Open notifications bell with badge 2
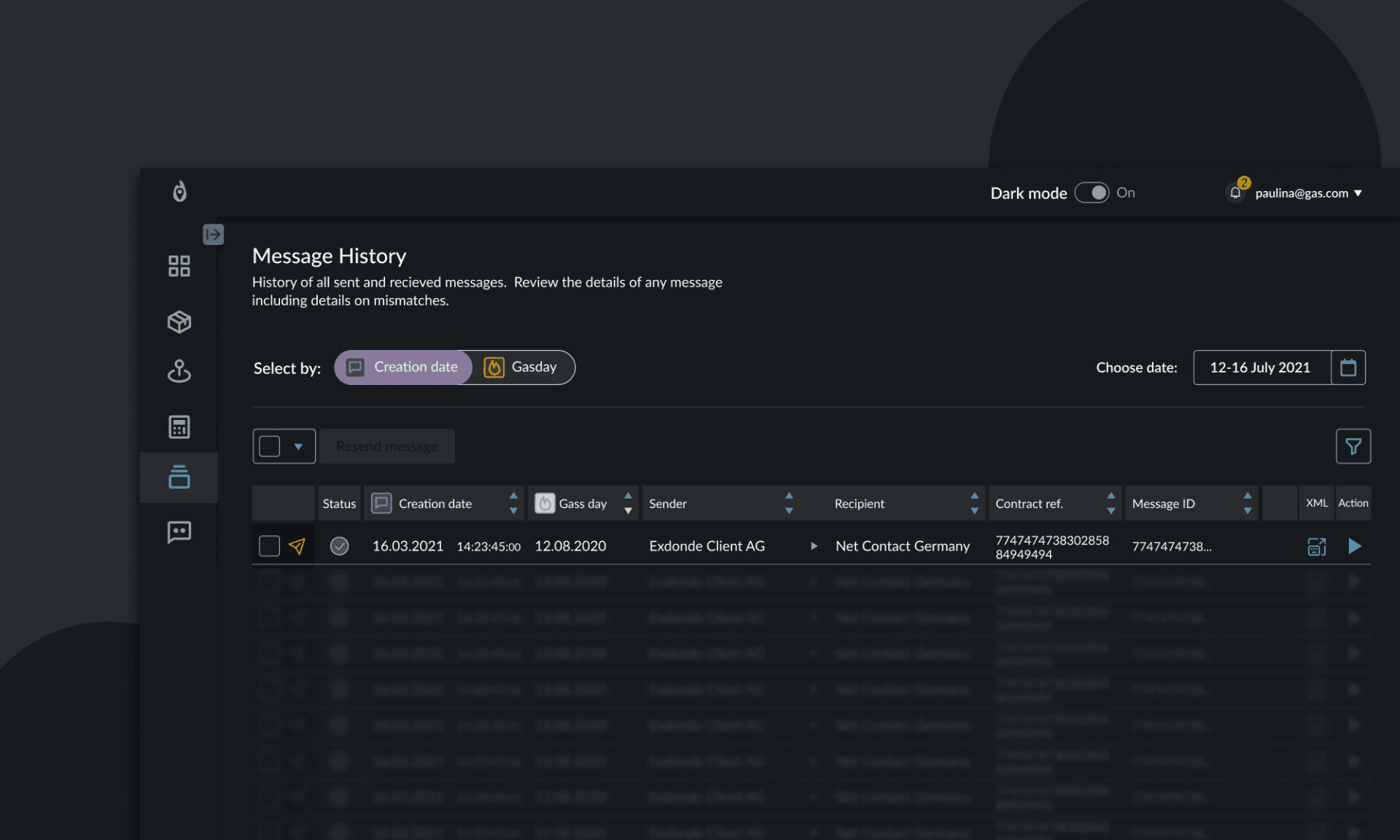This screenshot has width=1400, height=840. point(1236,192)
